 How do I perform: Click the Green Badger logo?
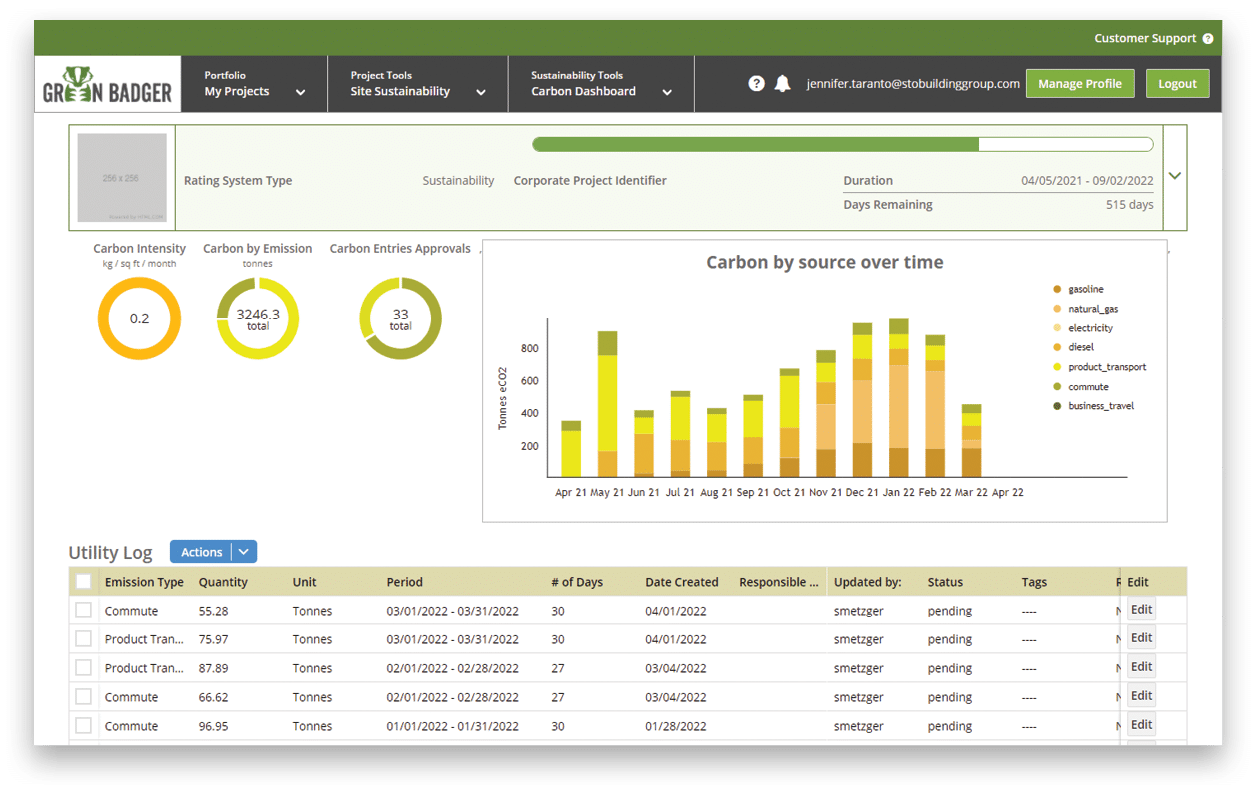(x=108, y=85)
